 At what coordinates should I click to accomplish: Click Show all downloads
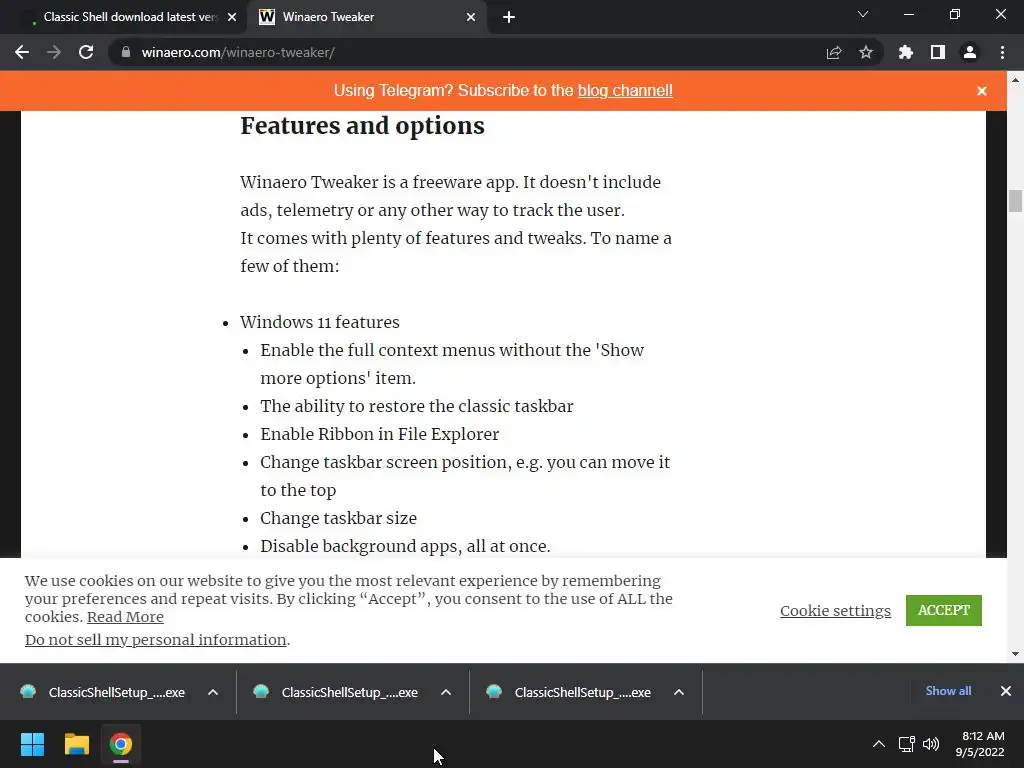tap(948, 691)
